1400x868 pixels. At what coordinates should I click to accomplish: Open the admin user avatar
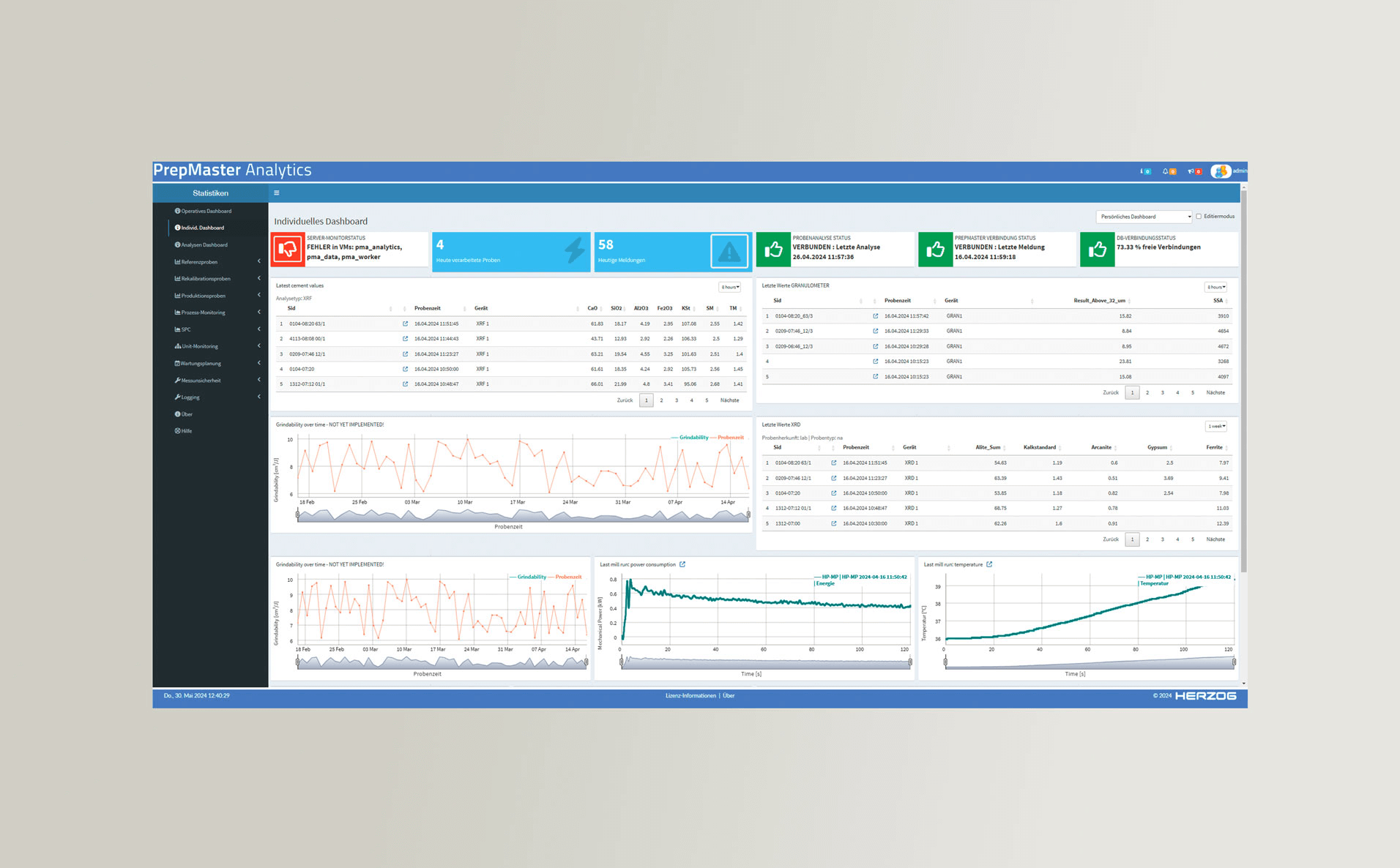pyautogui.click(x=1220, y=171)
